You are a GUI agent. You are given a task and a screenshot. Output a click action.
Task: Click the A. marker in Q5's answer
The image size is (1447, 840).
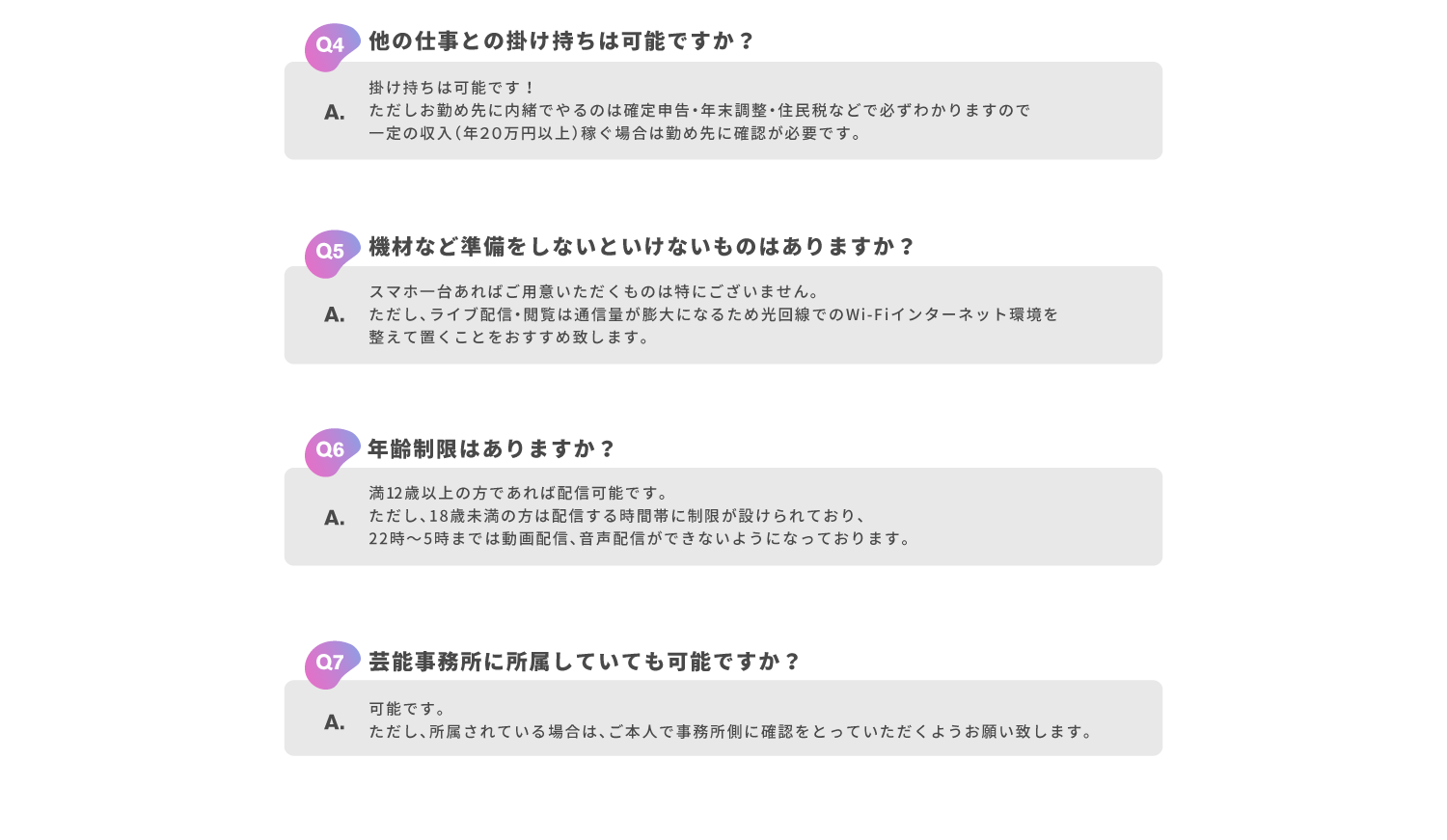(335, 314)
